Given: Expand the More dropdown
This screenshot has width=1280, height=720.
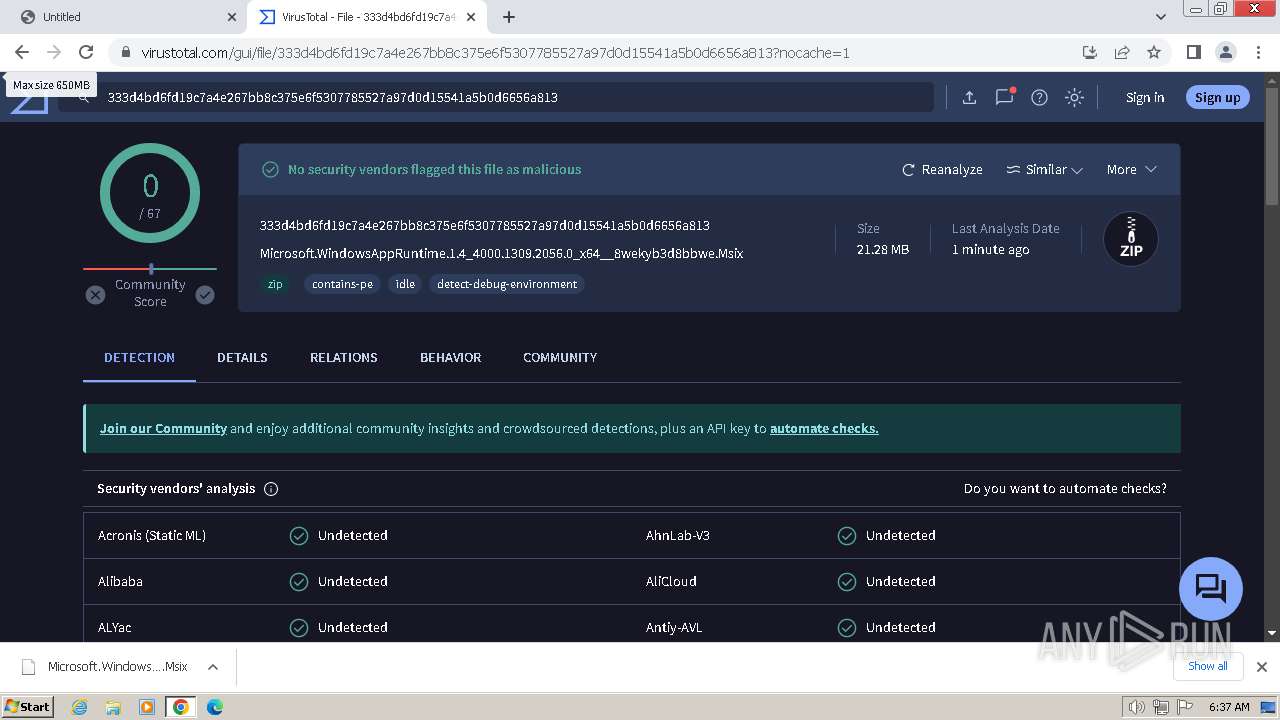Looking at the screenshot, I should pos(1131,169).
